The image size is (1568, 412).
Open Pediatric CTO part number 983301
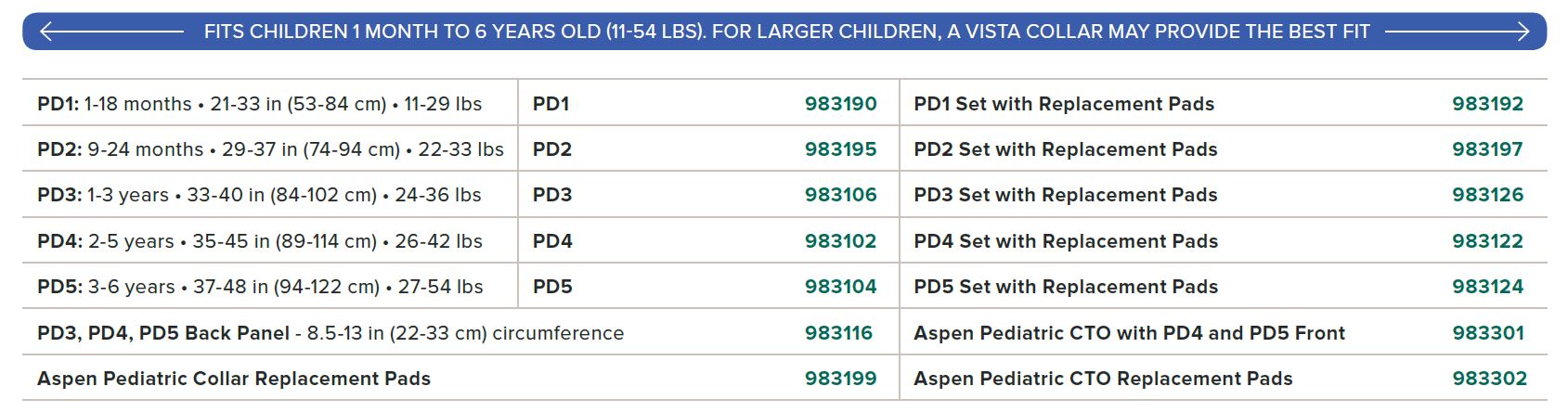(1487, 333)
